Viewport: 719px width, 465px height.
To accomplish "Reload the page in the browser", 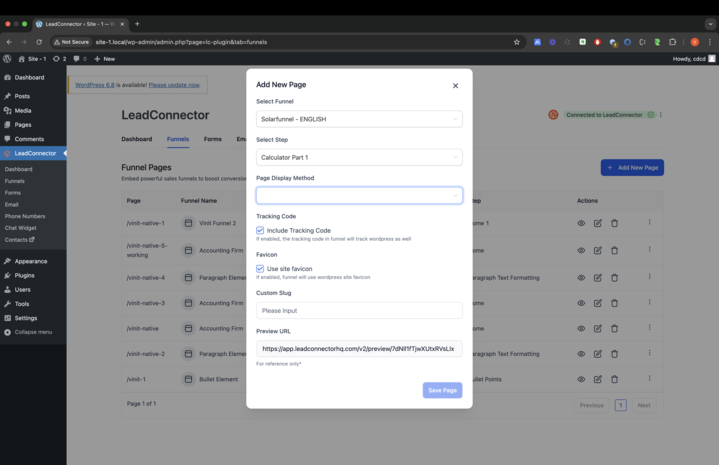I will (x=39, y=42).
